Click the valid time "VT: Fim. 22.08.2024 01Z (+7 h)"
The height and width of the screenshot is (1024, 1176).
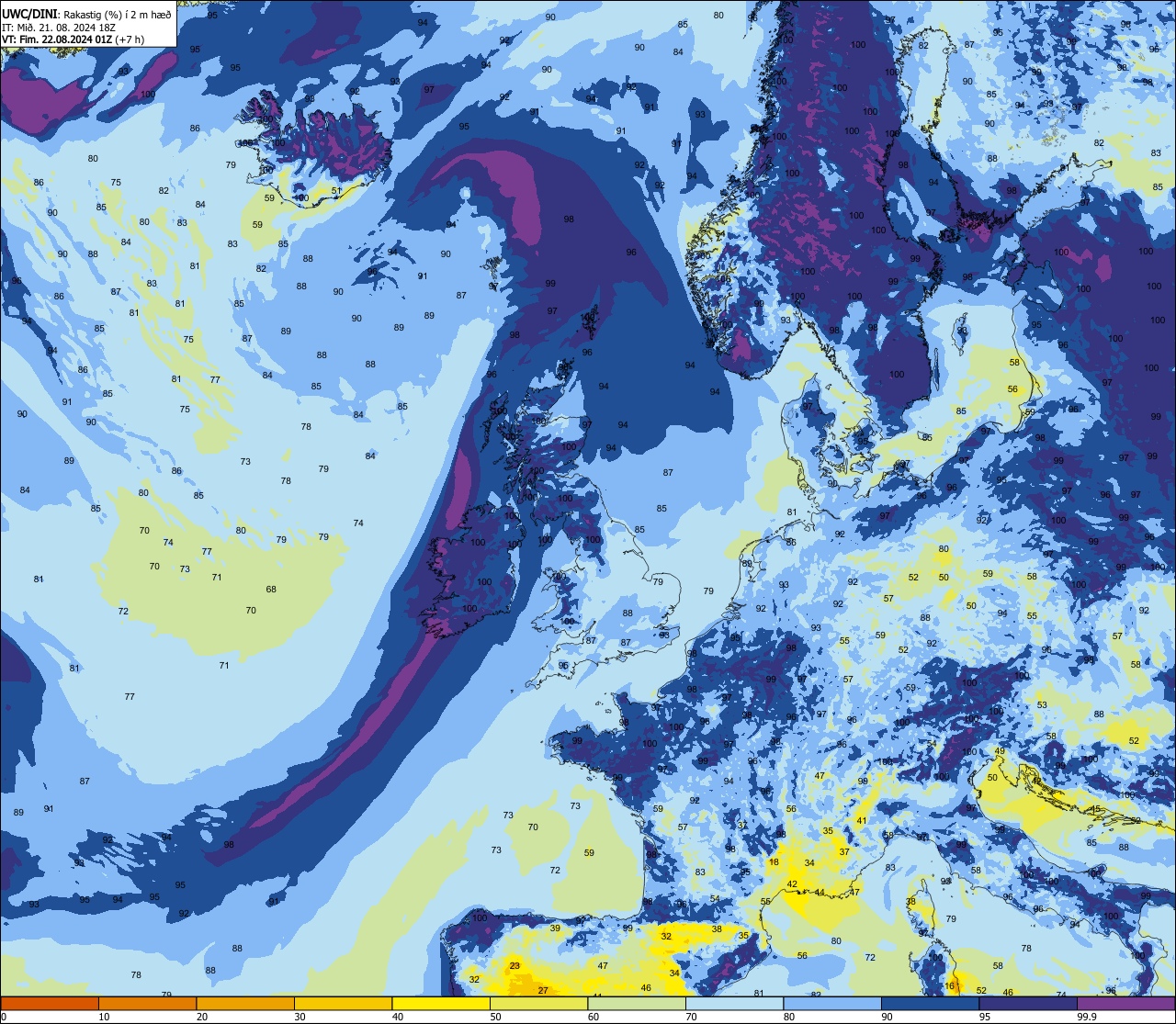click(x=73, y=39)
